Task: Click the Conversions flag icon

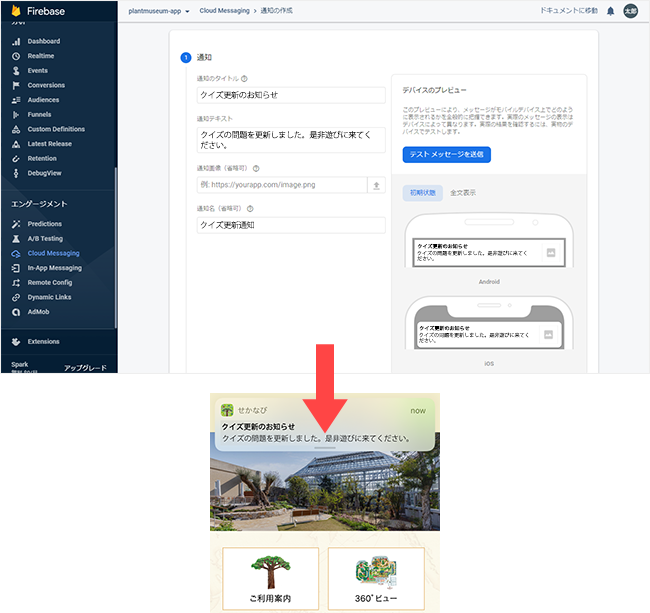Action: 16,85
